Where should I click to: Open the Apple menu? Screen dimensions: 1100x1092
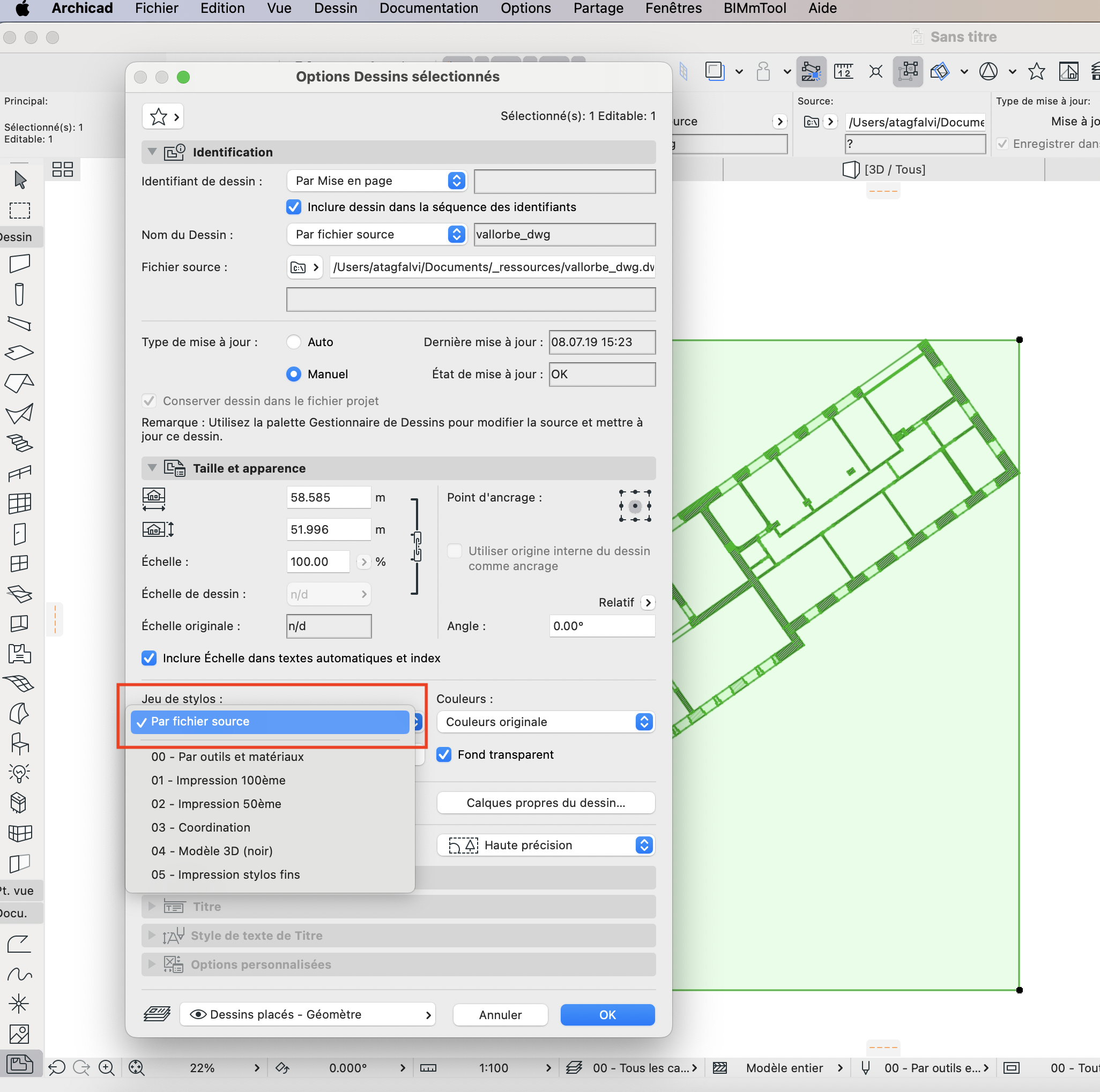(21, 9)
